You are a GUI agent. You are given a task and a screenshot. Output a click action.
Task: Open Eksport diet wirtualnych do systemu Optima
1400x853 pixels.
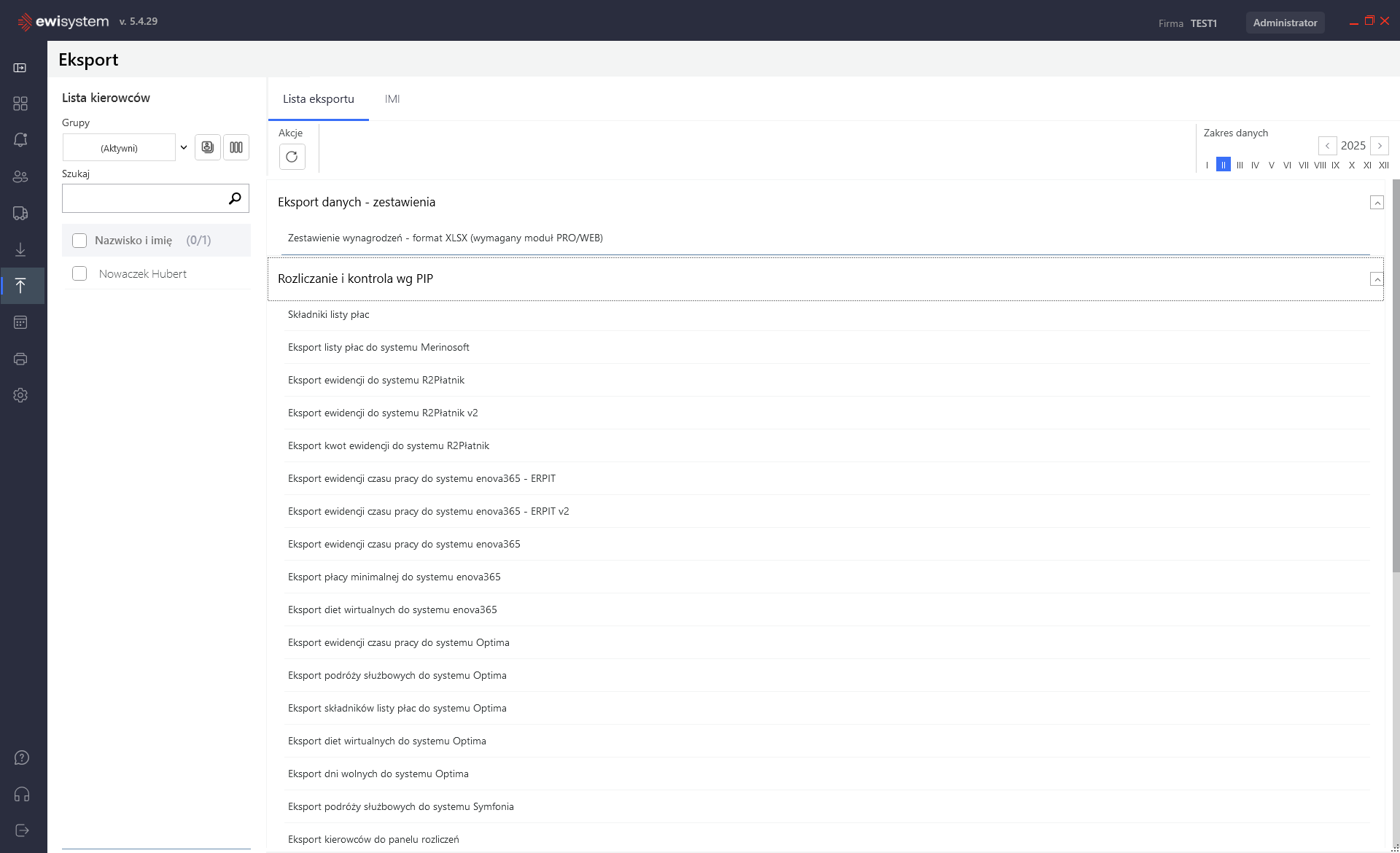coord(827,741)
